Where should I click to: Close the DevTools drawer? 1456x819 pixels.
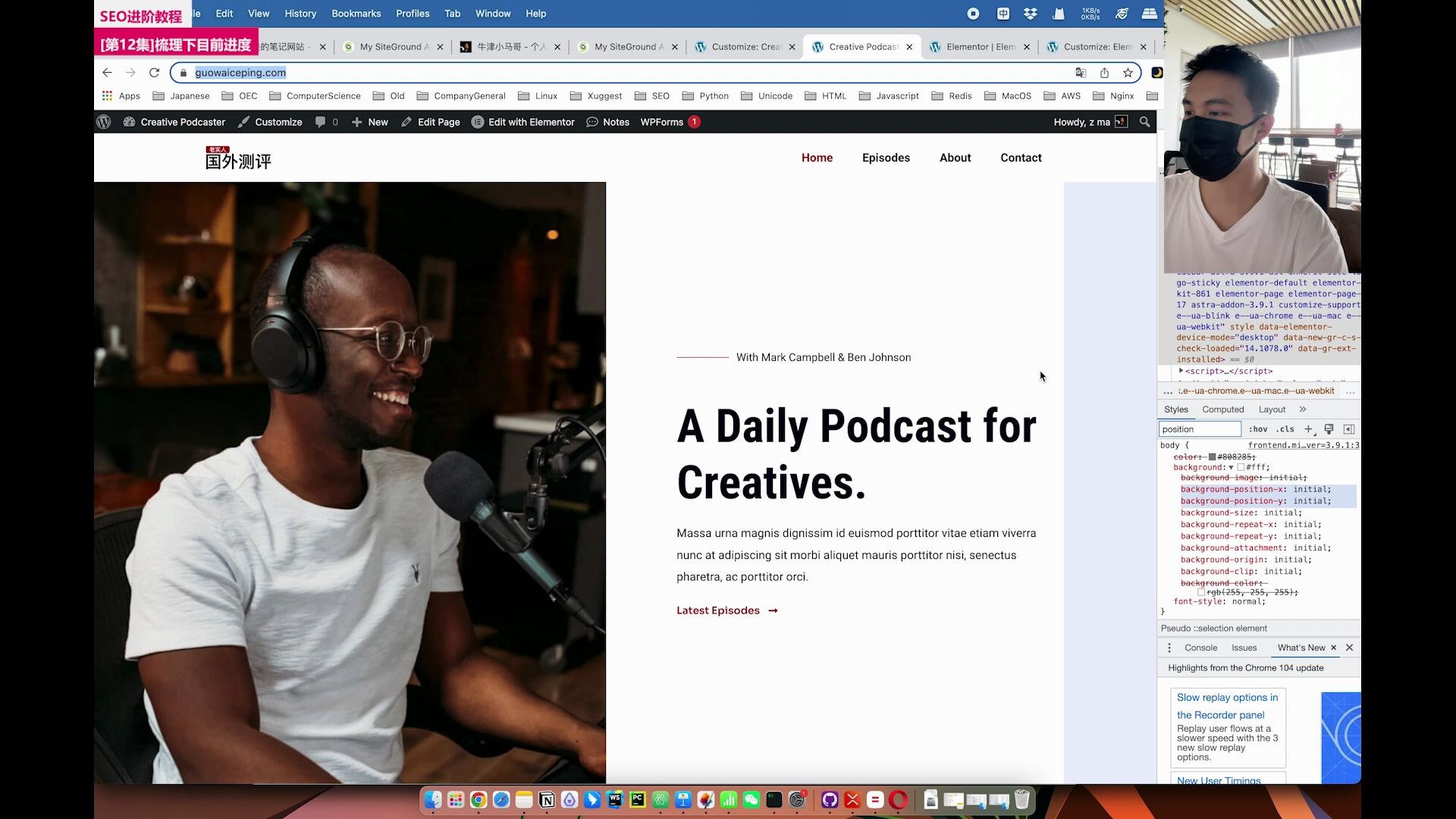pyautogui.click(x=1349, y=648)
